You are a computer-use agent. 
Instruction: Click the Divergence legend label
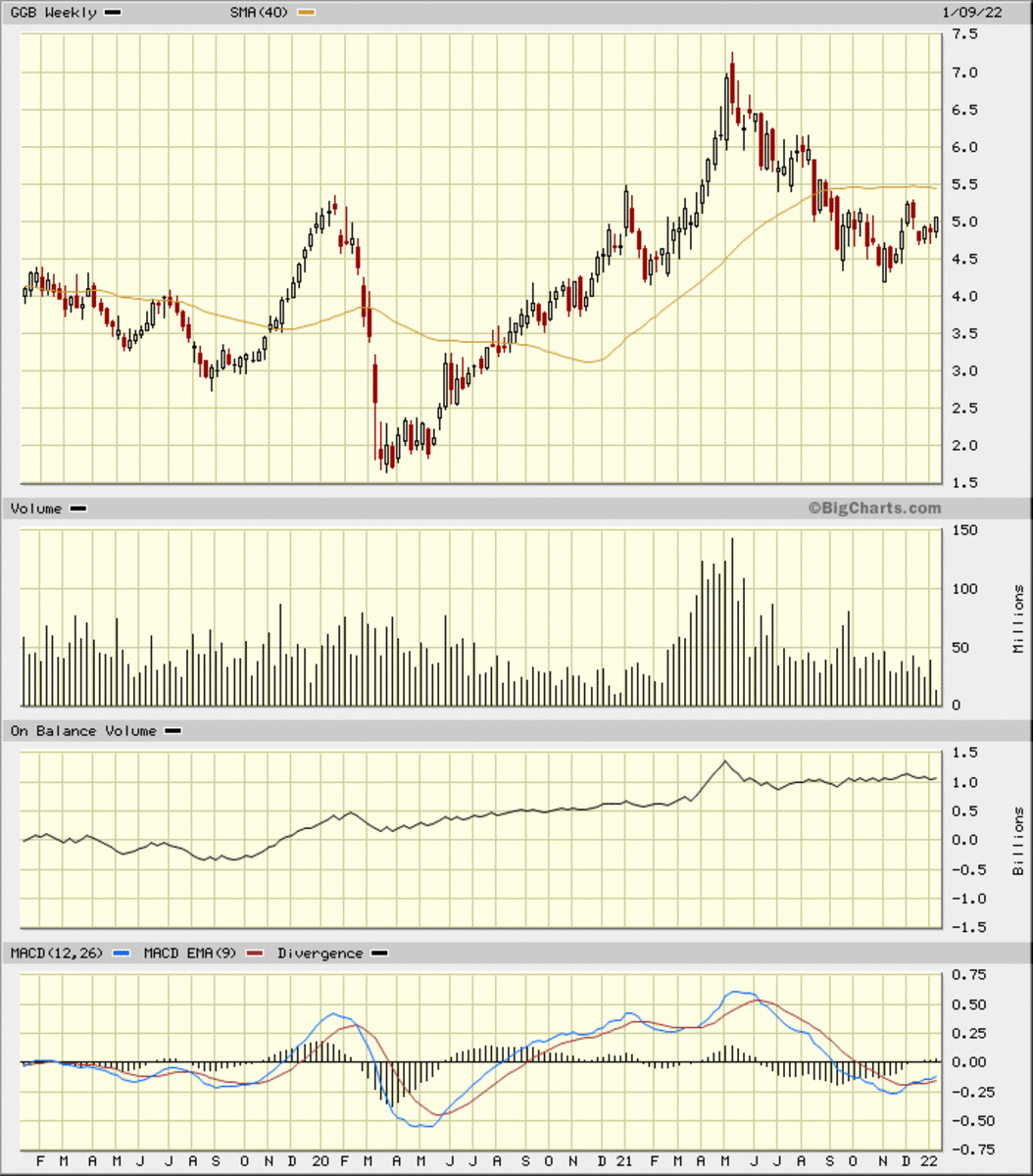[320, 953]
